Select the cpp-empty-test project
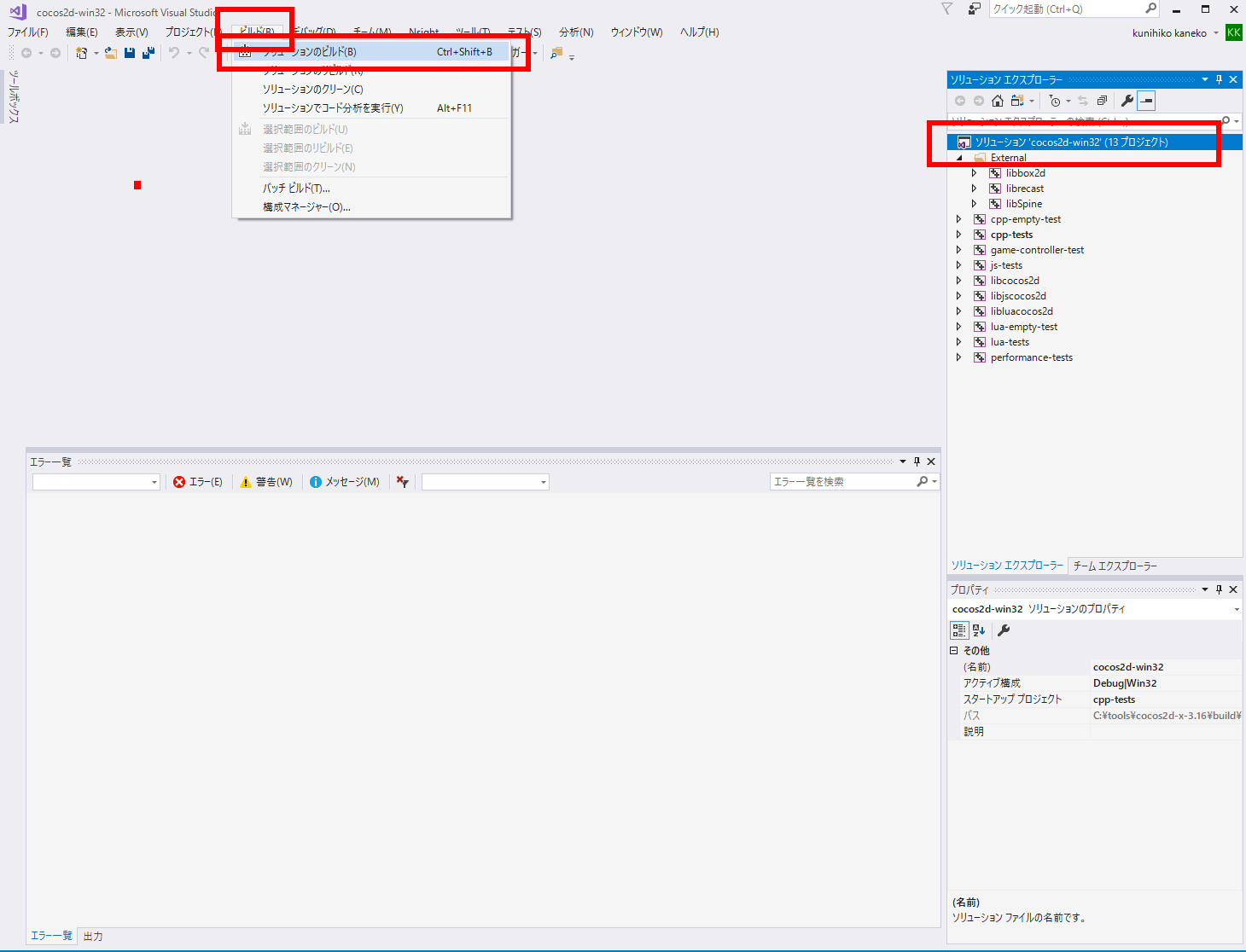Image resolution: width=1246 pixels, height=952 pixels. 1025,219
